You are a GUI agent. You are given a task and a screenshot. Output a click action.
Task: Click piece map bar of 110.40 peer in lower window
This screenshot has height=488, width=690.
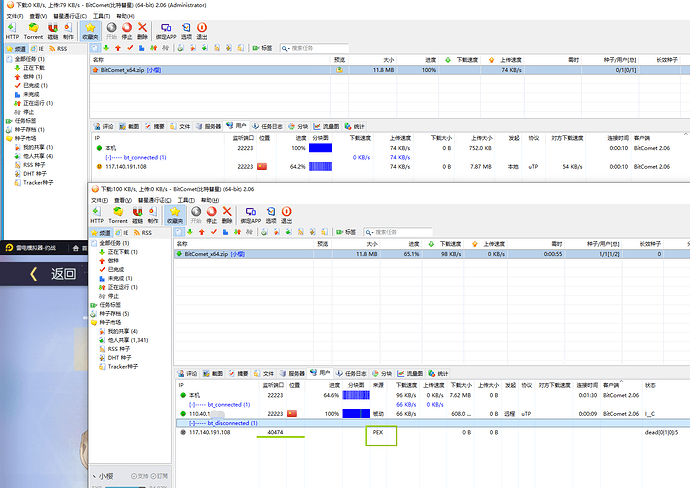click(x=356, y=414)
